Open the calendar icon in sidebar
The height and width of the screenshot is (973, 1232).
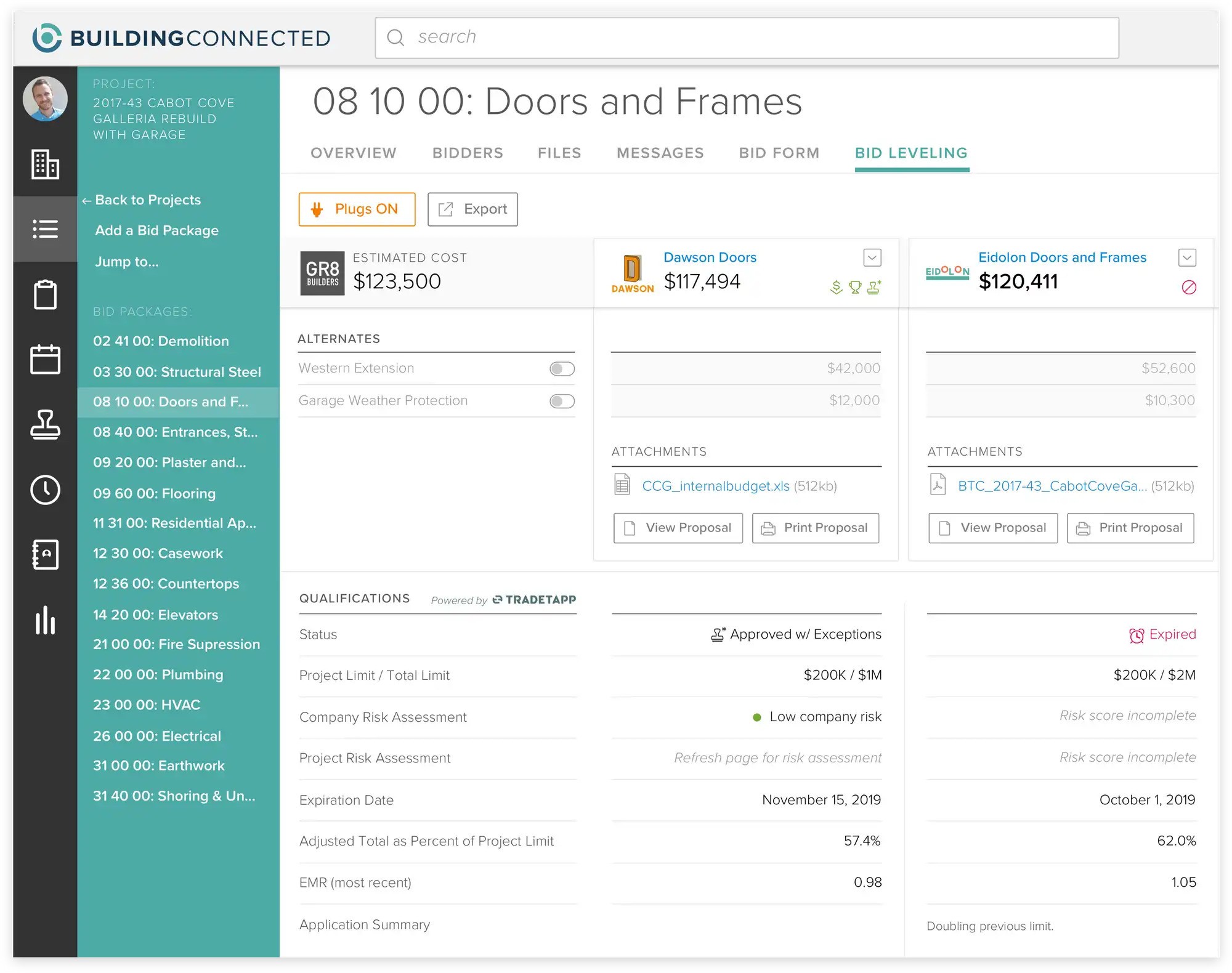point(45,360)
